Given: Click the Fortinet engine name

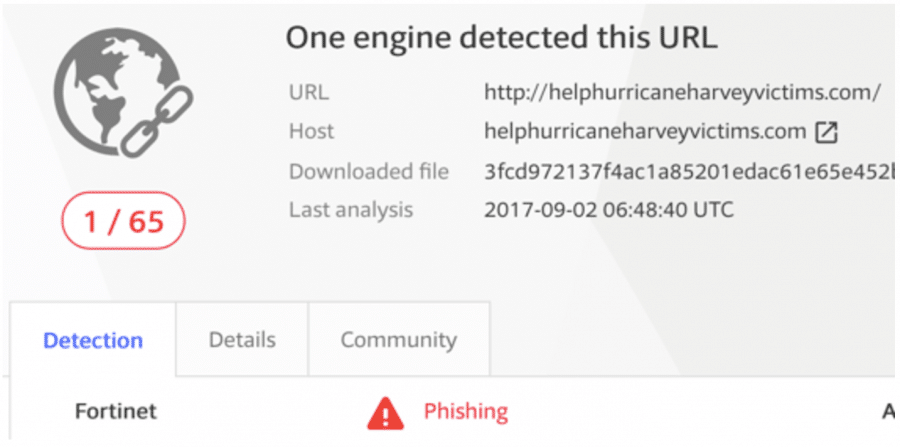Looking at the screenshot, I should tap(116, 411).
